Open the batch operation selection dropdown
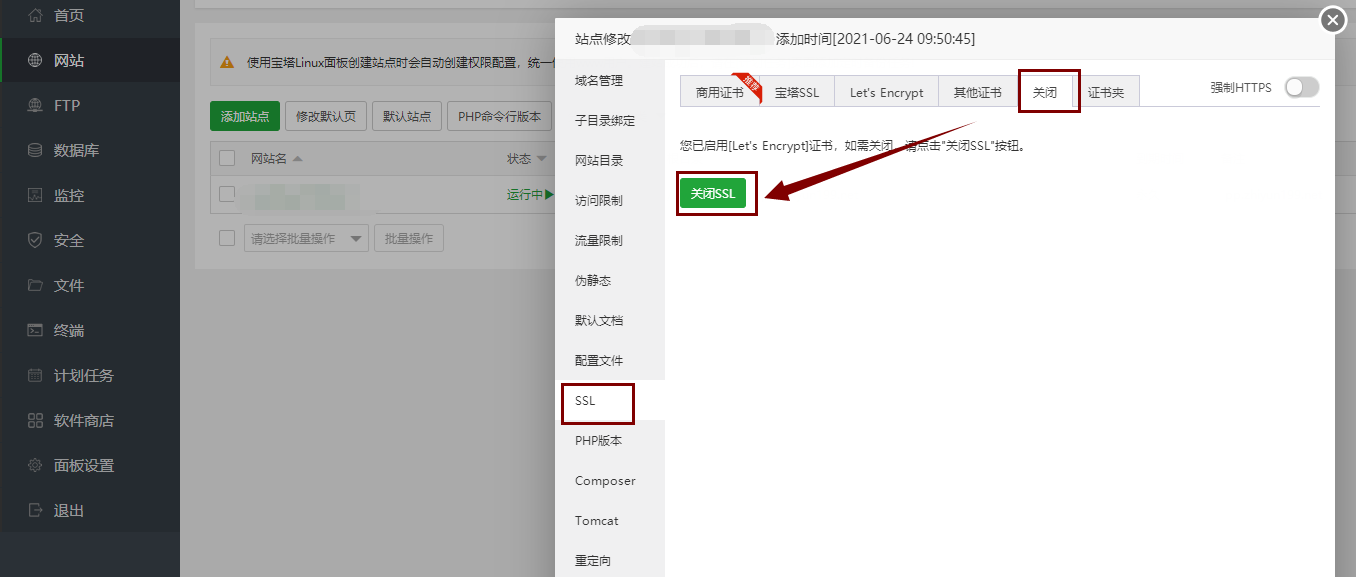This screenshot has width=1356, height=577. (306, 238)
